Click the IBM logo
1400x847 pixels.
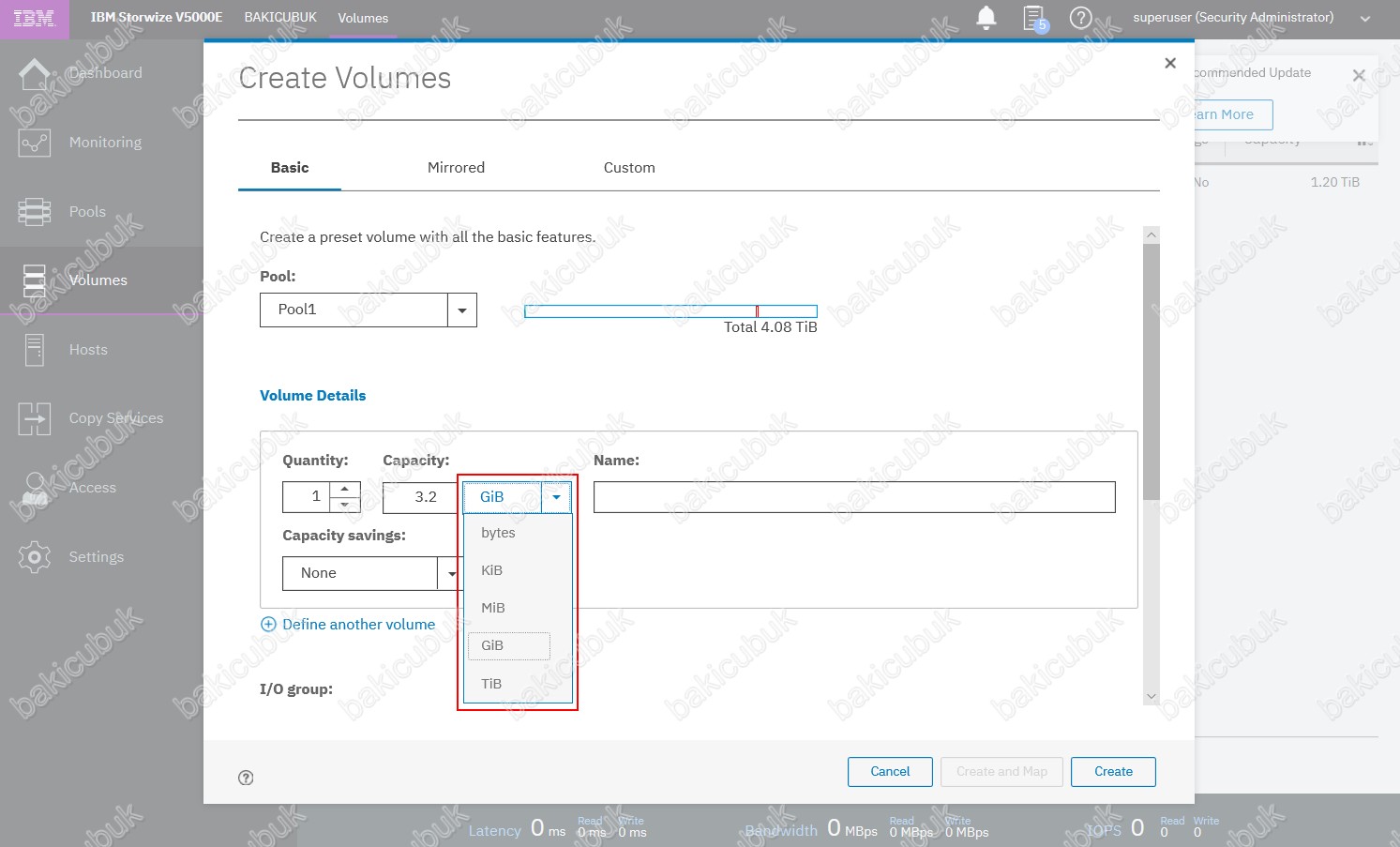click(x=34, y=19)
